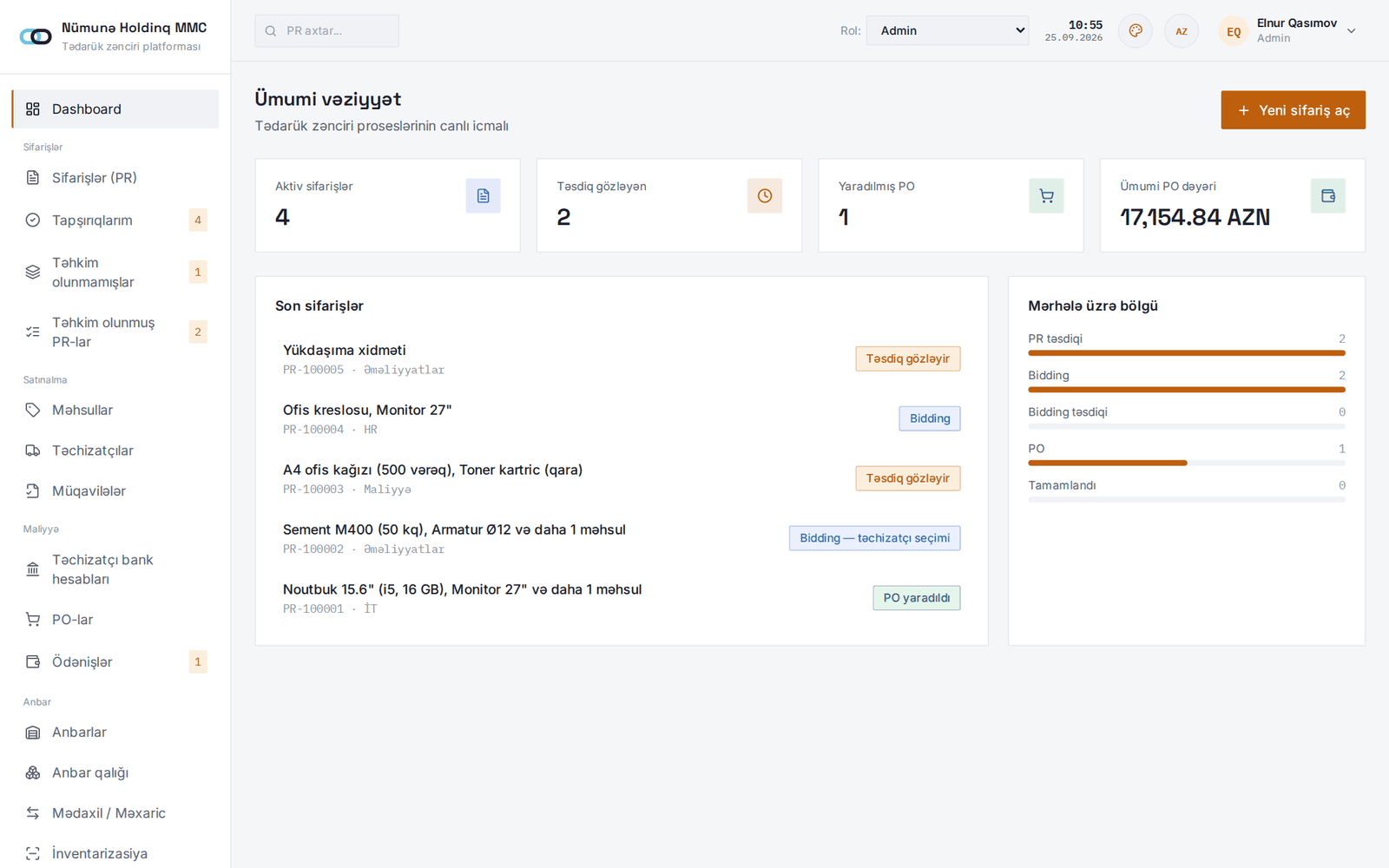Open the theme palette icon
This screenshot has width=1389, height=868.
(1136, 31)
